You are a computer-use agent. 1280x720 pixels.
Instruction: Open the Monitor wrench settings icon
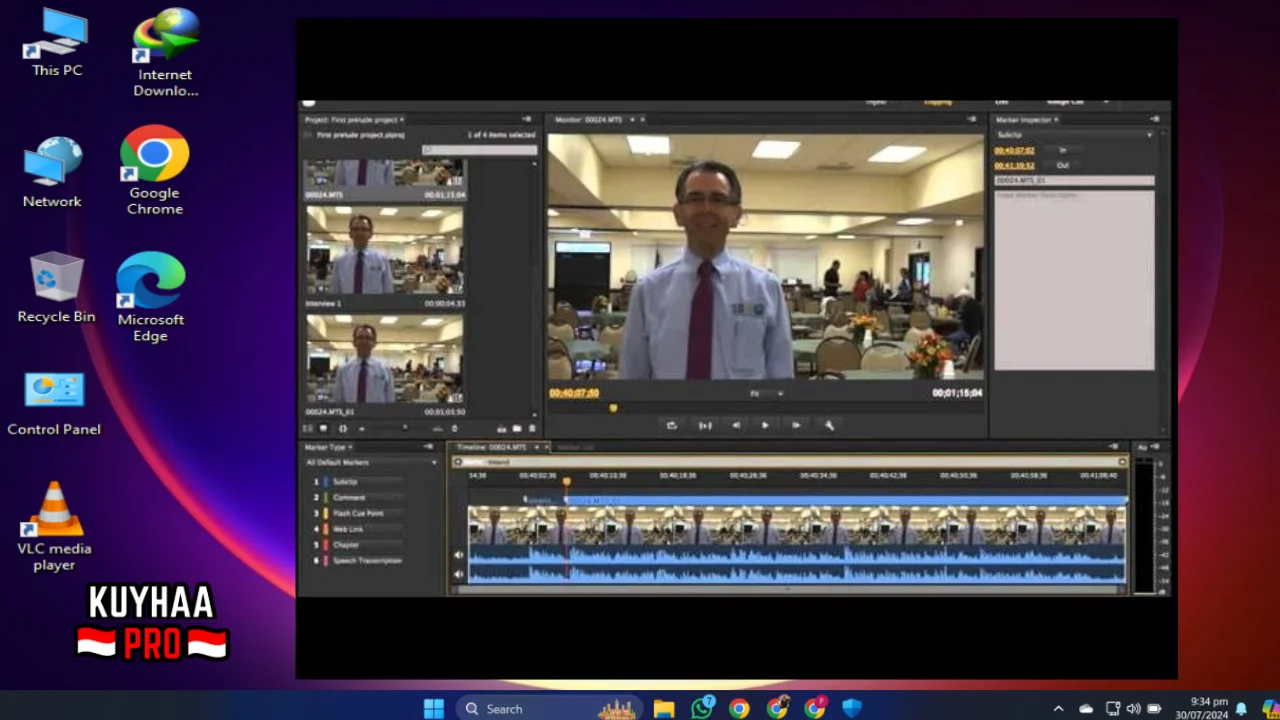829,425
